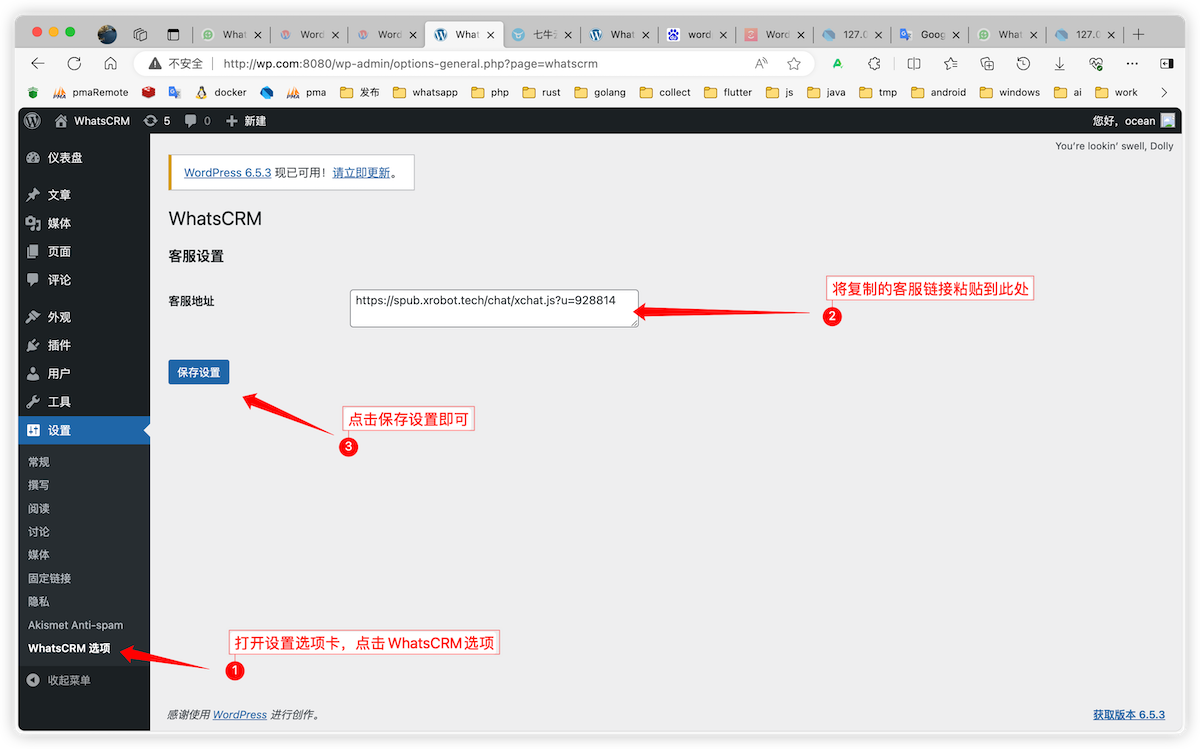Open 媒体 media settings submenu item

[x=39, y=555]
